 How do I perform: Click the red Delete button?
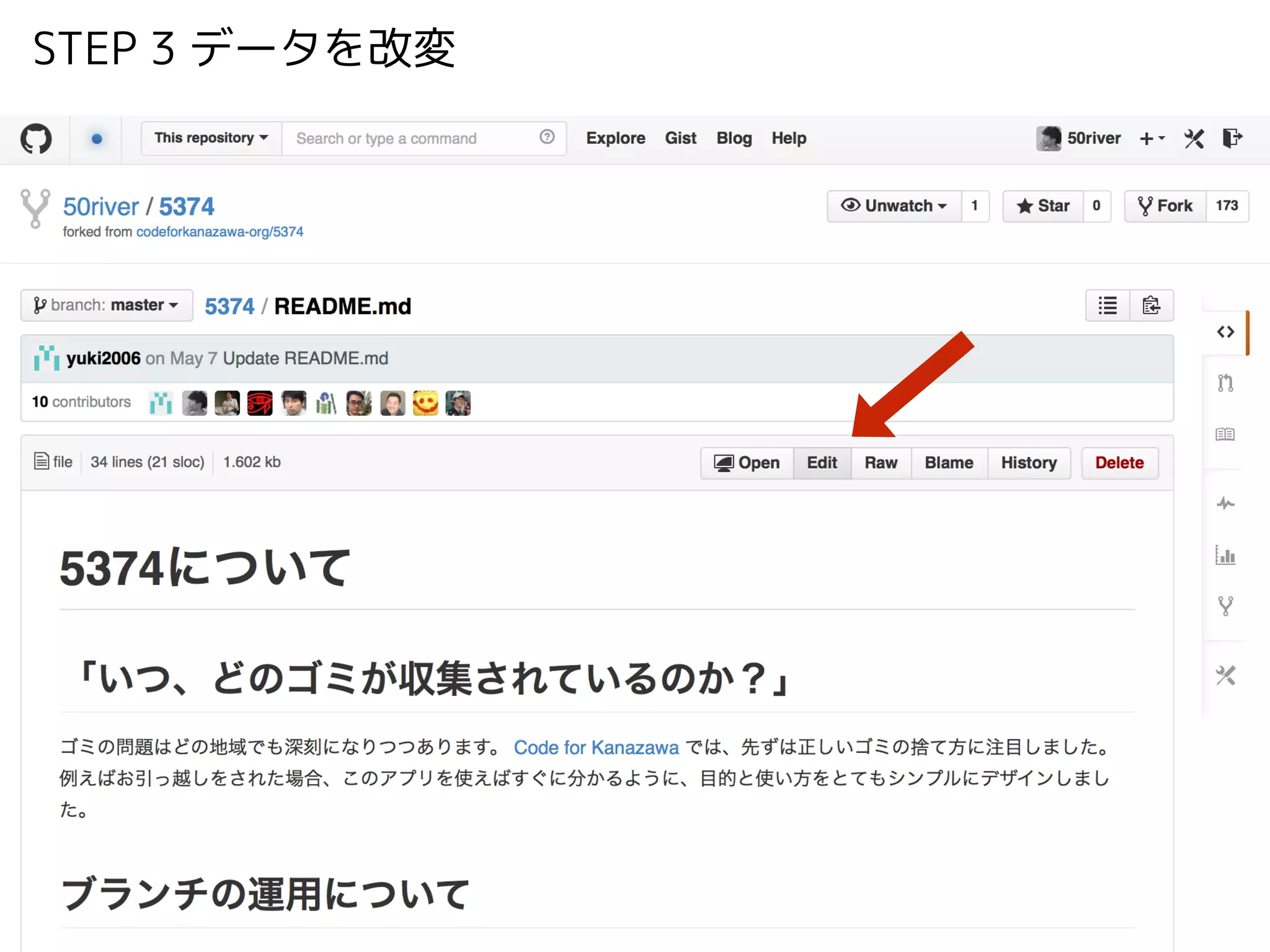1120,463
